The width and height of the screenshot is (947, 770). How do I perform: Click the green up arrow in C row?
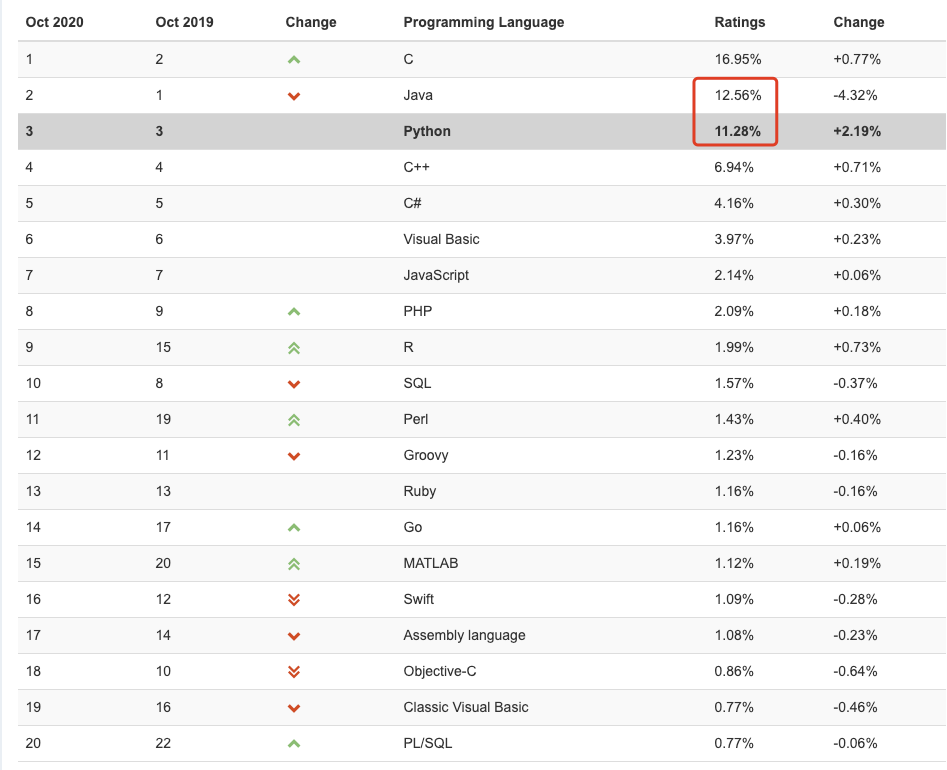tap(294, 60)
